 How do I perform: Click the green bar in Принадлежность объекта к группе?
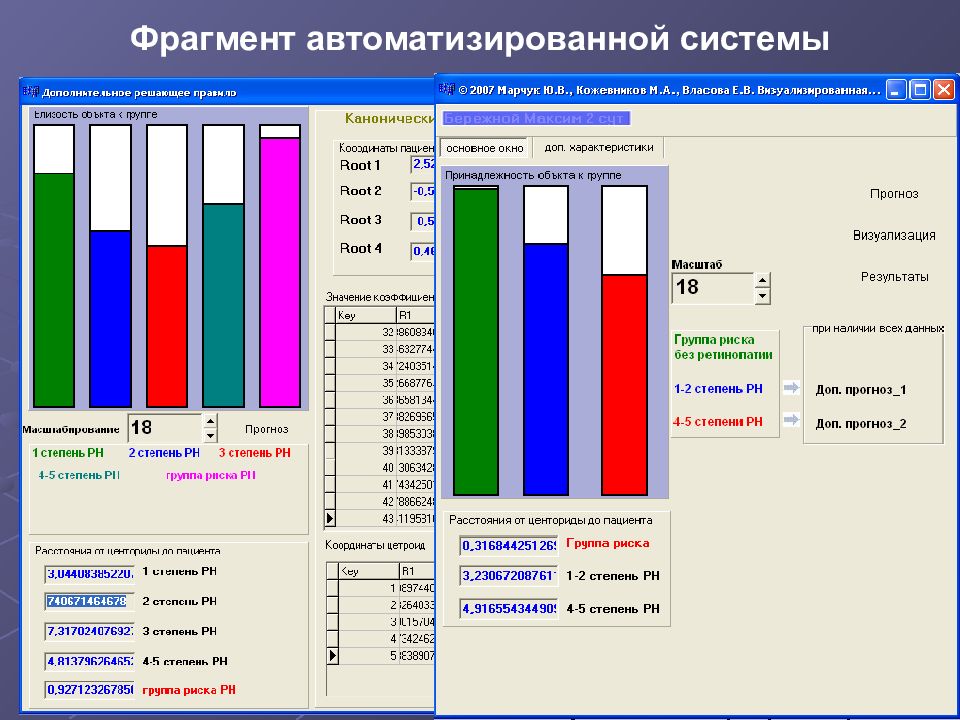click(x=476, y=342)
